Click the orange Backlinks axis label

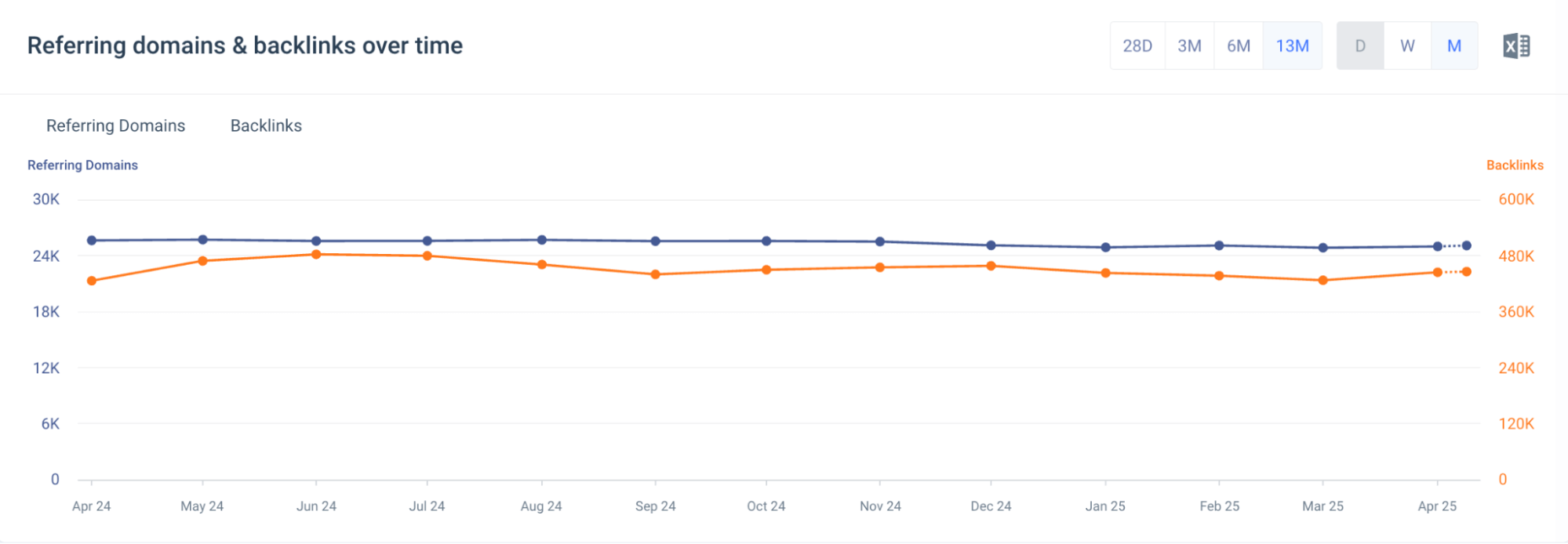pyautogui.click(x=1513, y=165)
